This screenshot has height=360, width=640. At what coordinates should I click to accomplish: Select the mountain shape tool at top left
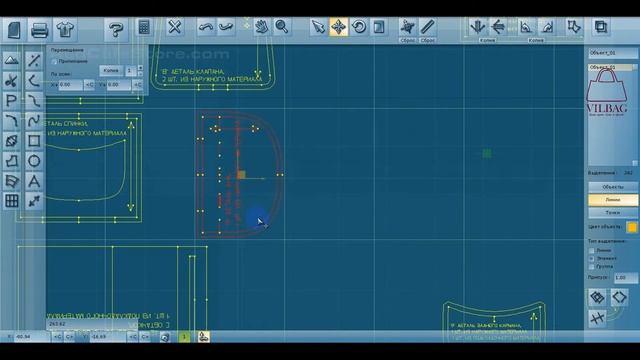coord(11,61)
